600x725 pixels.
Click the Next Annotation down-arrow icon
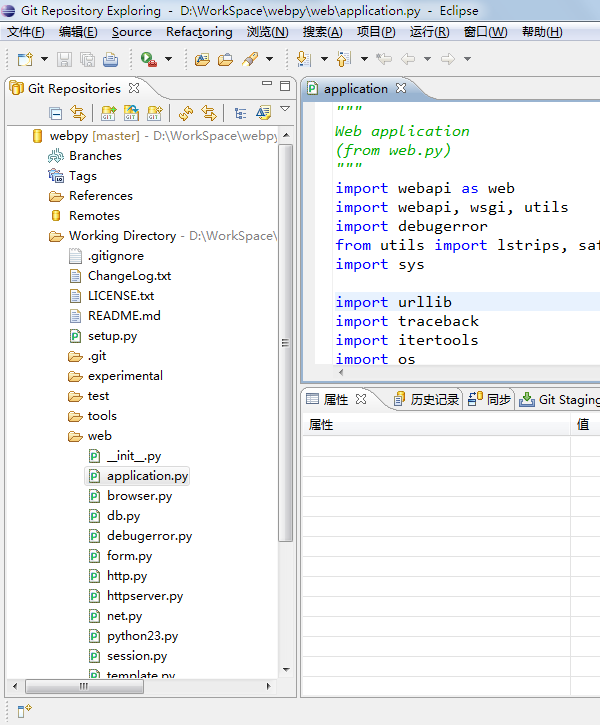click(x=304, y=59)
